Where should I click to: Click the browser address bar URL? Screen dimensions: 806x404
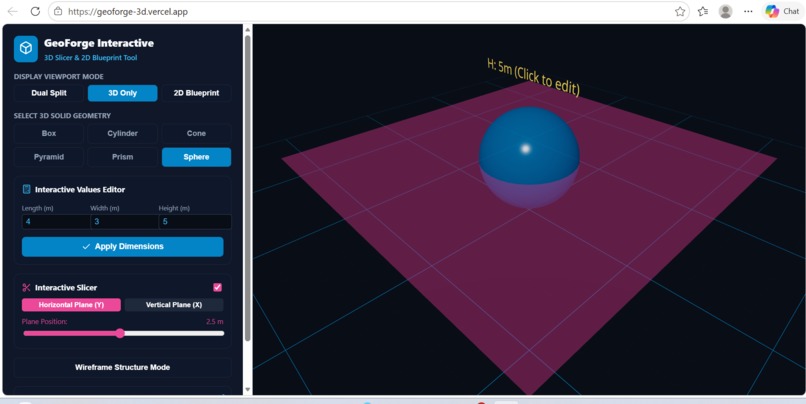tap(127, 11)
